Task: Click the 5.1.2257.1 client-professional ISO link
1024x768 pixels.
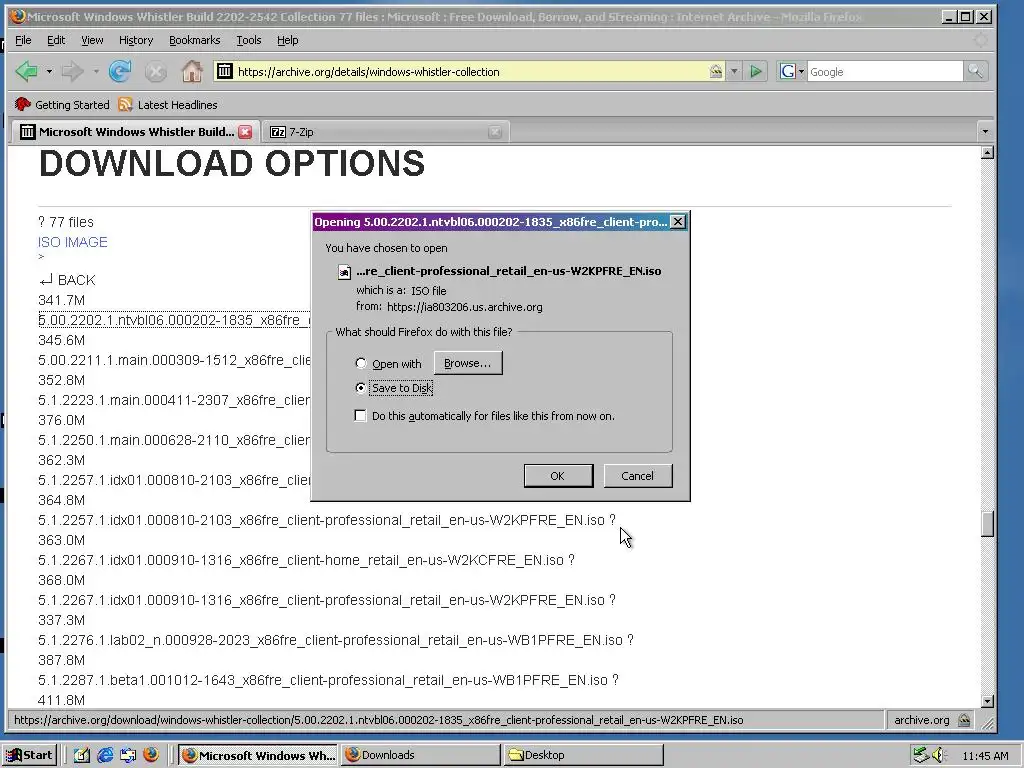Action: [x=321, y=520]
